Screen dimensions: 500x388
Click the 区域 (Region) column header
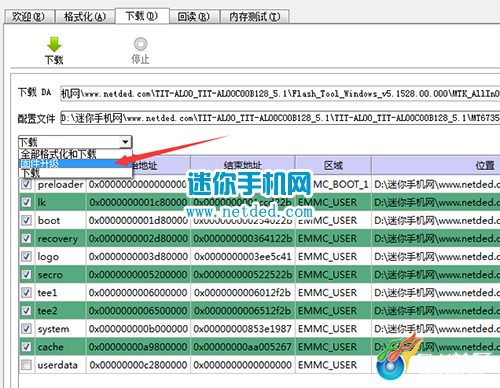[333, 165]
